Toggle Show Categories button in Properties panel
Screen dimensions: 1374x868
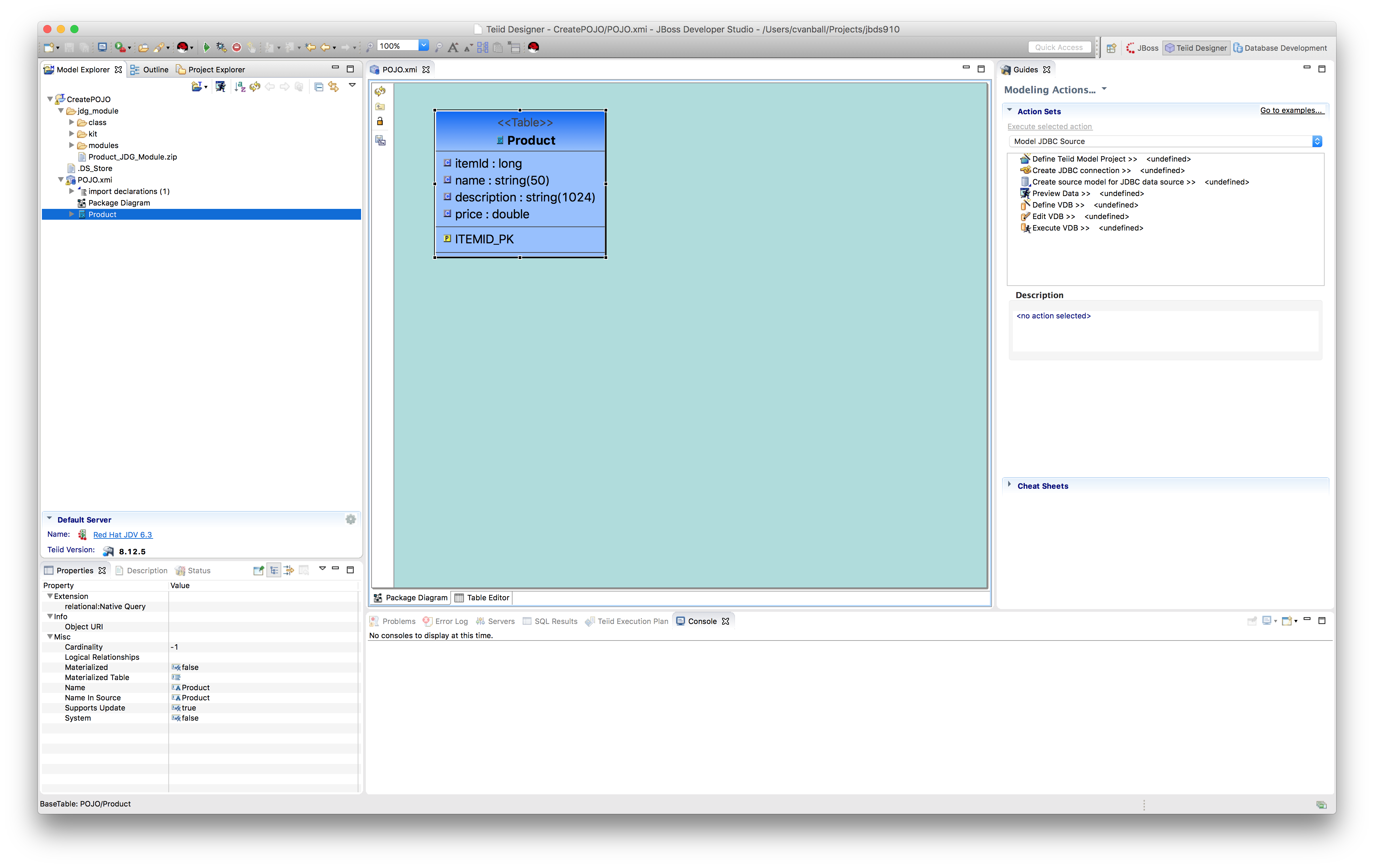(274, 570)
